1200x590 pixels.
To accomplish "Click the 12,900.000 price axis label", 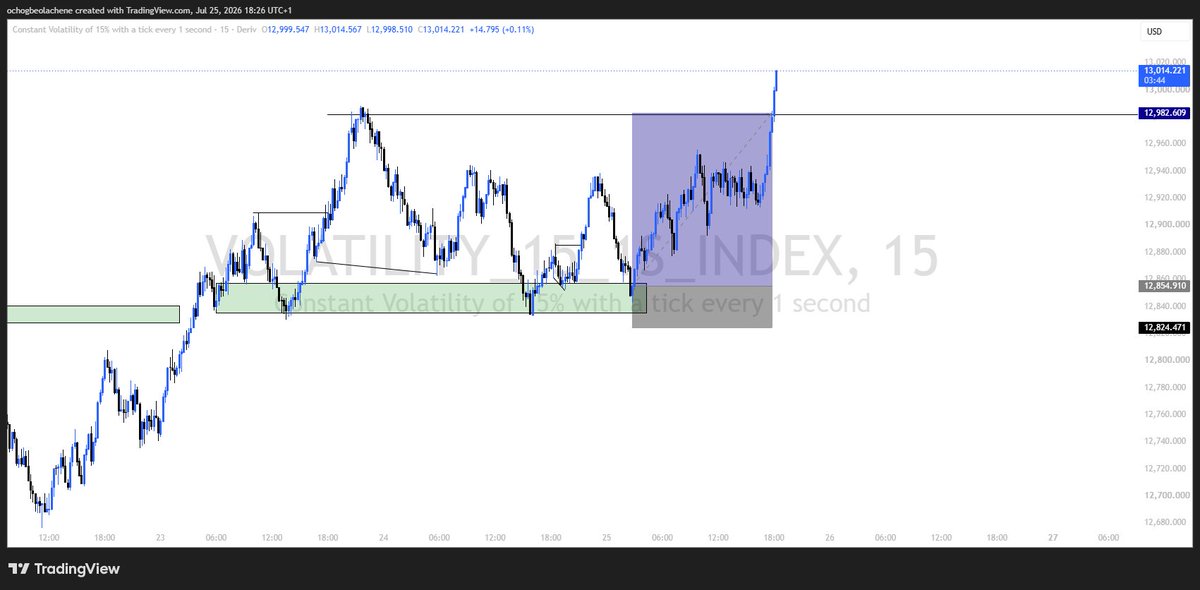I will pyautogui.click(x=1165, y=225).
